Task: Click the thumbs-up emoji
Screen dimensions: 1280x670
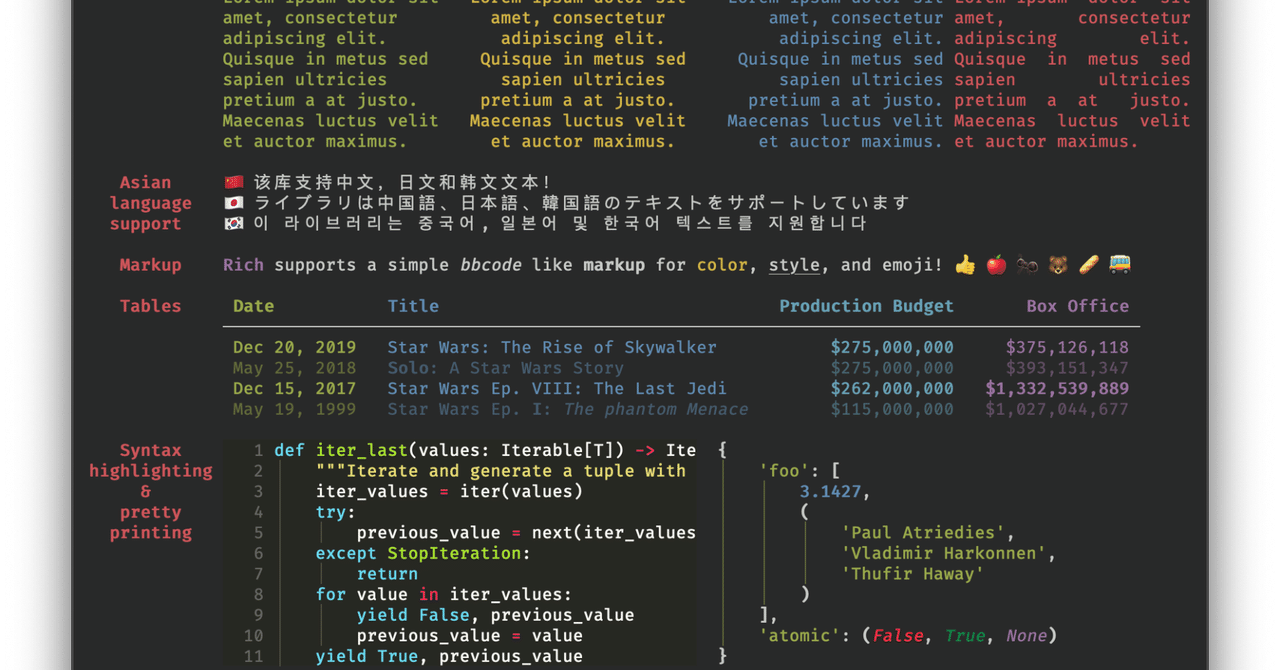Action: point(965,264)
